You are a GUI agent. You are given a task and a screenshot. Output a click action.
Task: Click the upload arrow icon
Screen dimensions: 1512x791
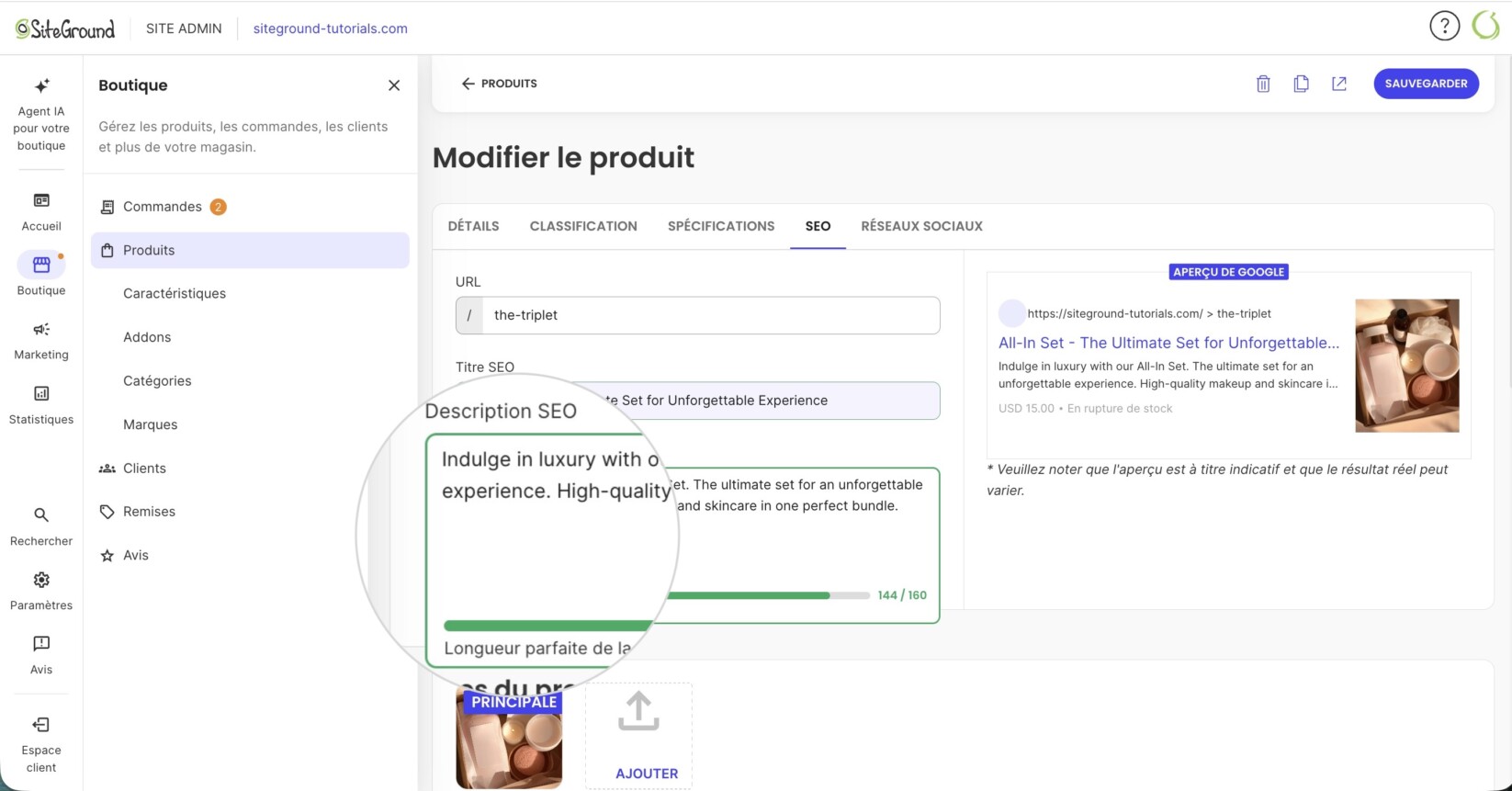(638, 711)
